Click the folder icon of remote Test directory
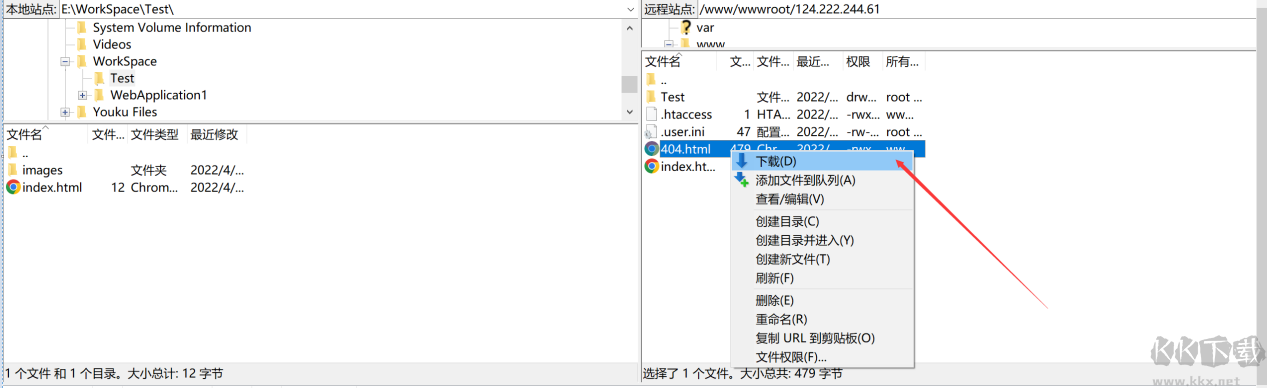The height and width of the screenshot is (388, 1267). click(x=651, y=97)
